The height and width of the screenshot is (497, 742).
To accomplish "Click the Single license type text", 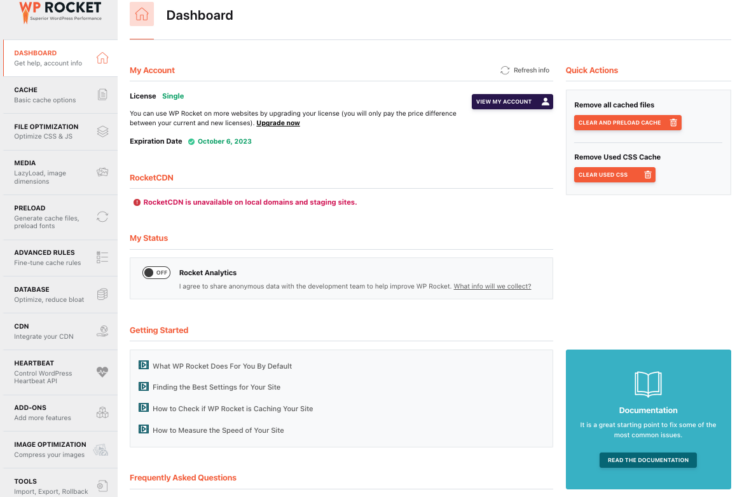I will (173, 96).
